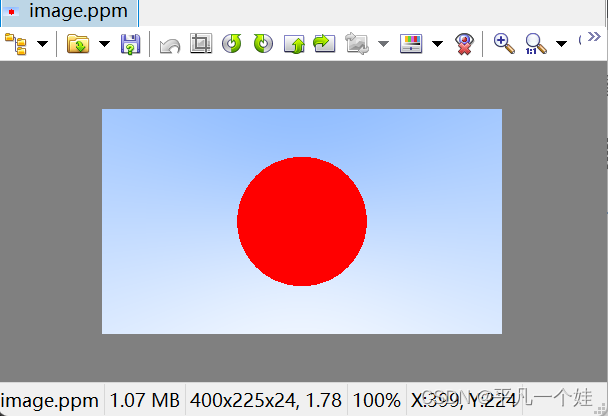Image resolution: width=608 pixels, height=416 pixels.
Task: Click the zoom in magnifier icon
Action: coord(504,43)
